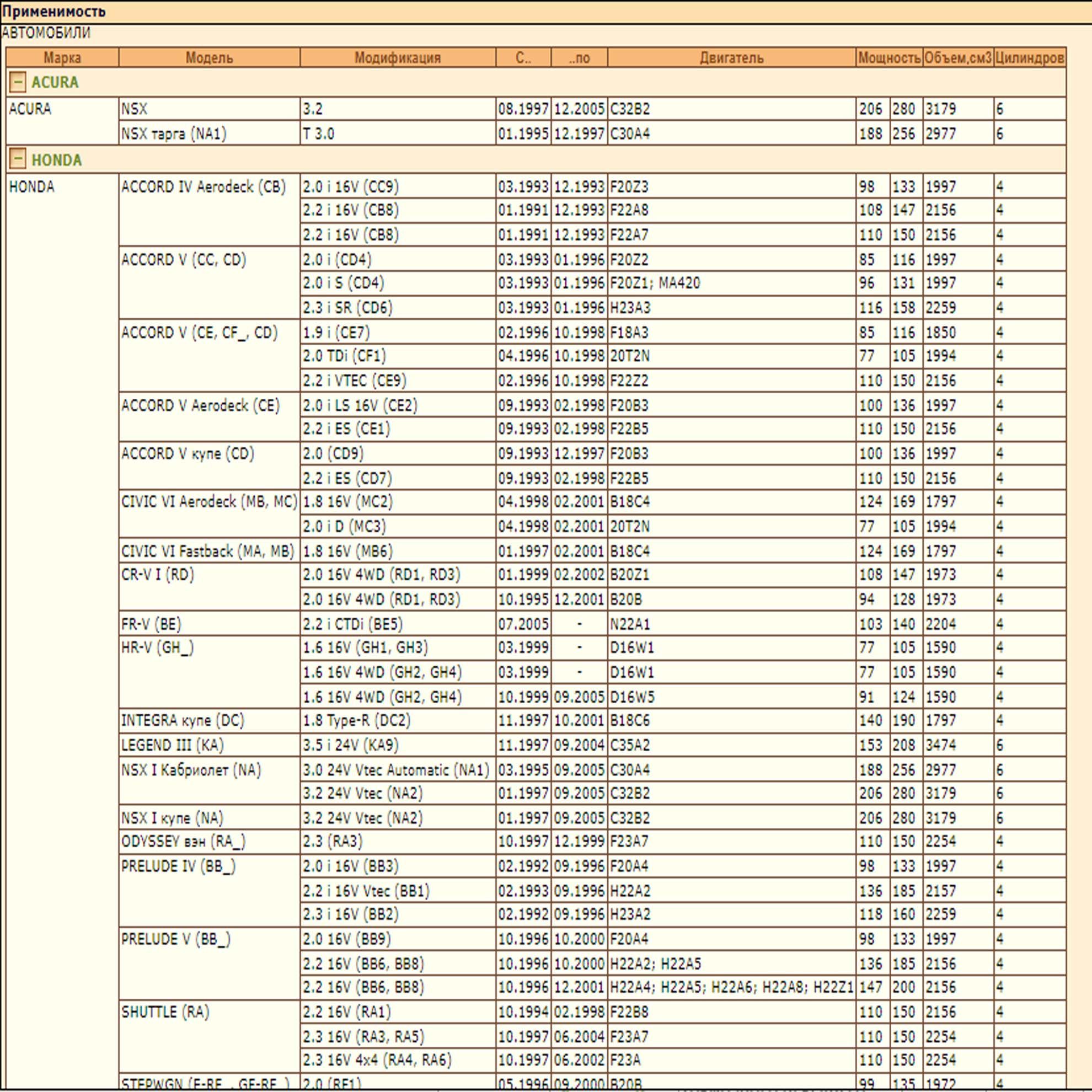Select modification '2.3 i SR (CD6)'
This screenshot has height=1092, width=1092.
pyautogui.click(x=397, y=308)
